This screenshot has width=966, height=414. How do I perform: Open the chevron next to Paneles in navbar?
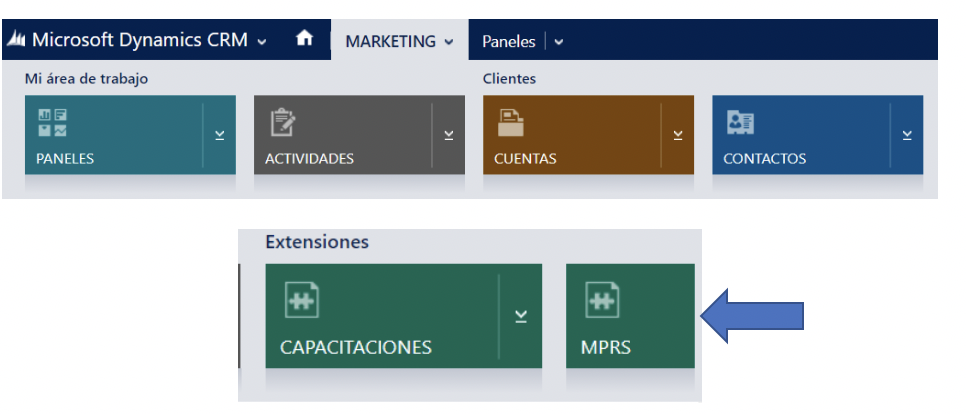tap(558, 42)
